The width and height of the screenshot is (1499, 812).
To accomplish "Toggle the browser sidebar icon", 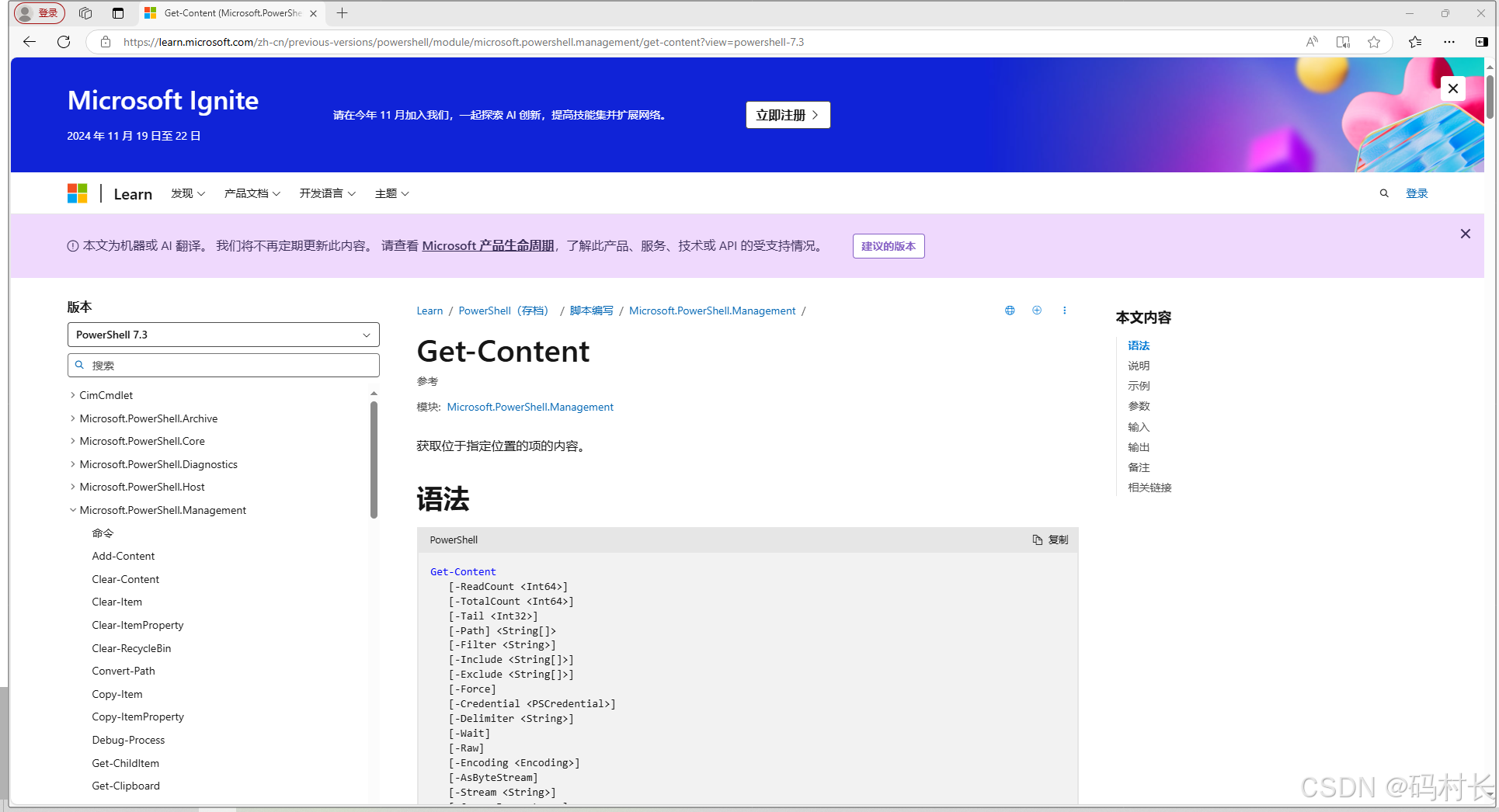I will point(1481,42).
